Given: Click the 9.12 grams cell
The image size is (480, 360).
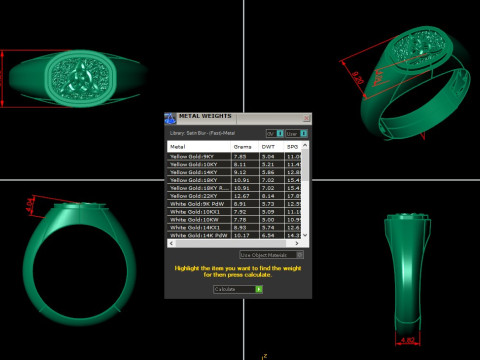Looking at the screenshot, I should point(245,172).
